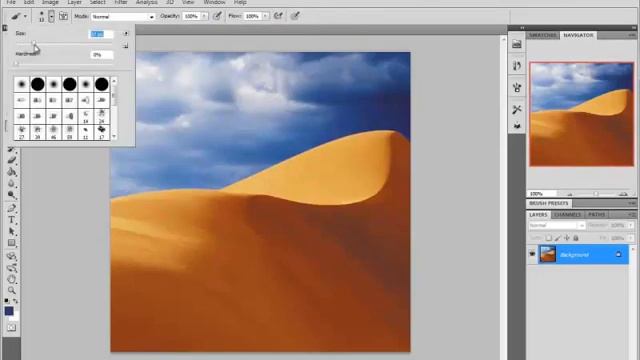This screenshot has height=360, width=640.
Task: Open the Analysis menu
Action: tap(147, 2)
